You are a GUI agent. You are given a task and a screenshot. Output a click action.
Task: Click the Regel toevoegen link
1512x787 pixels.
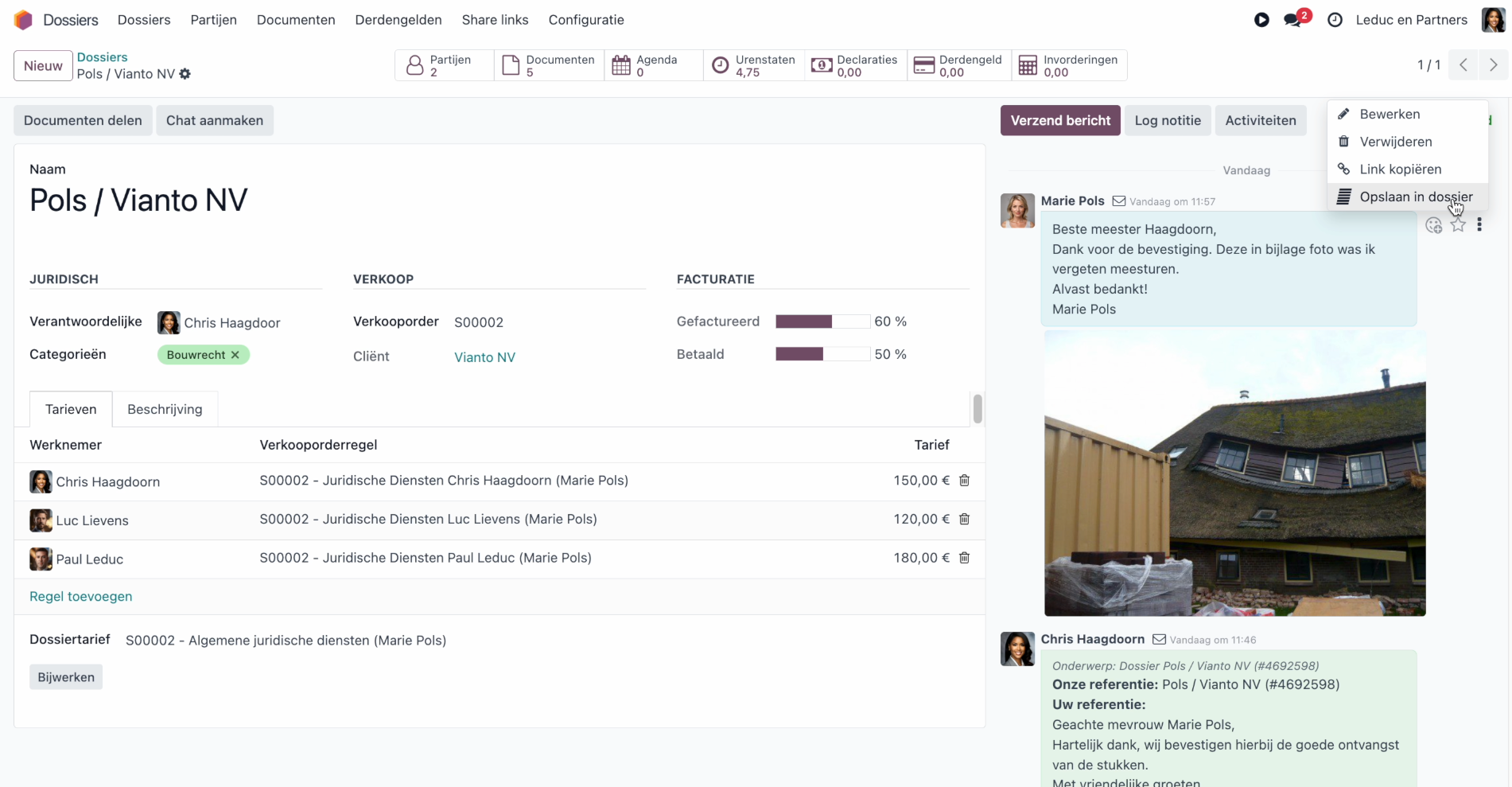(x=81, y=597)
